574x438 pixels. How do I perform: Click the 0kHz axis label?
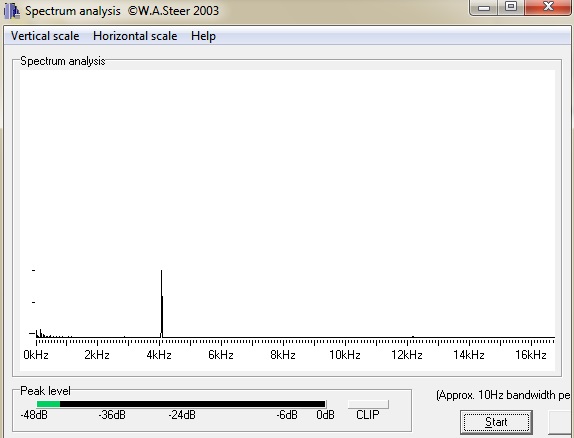[x=36, y=355]
